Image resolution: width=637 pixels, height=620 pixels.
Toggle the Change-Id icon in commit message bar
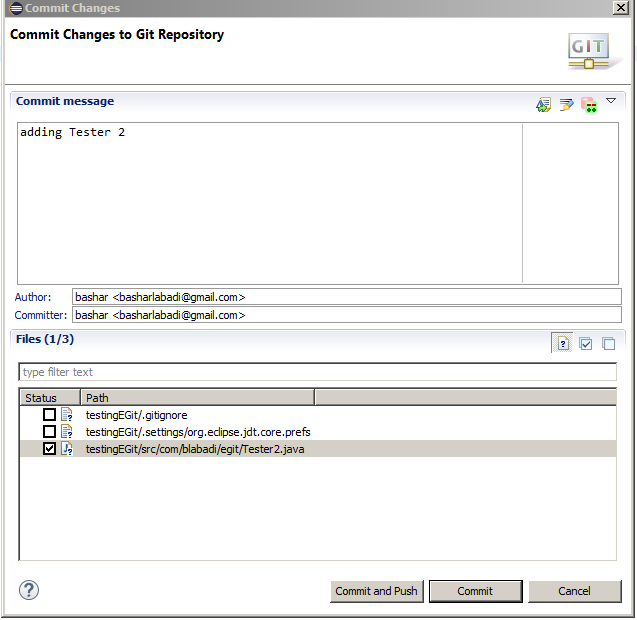pos(589,105)
